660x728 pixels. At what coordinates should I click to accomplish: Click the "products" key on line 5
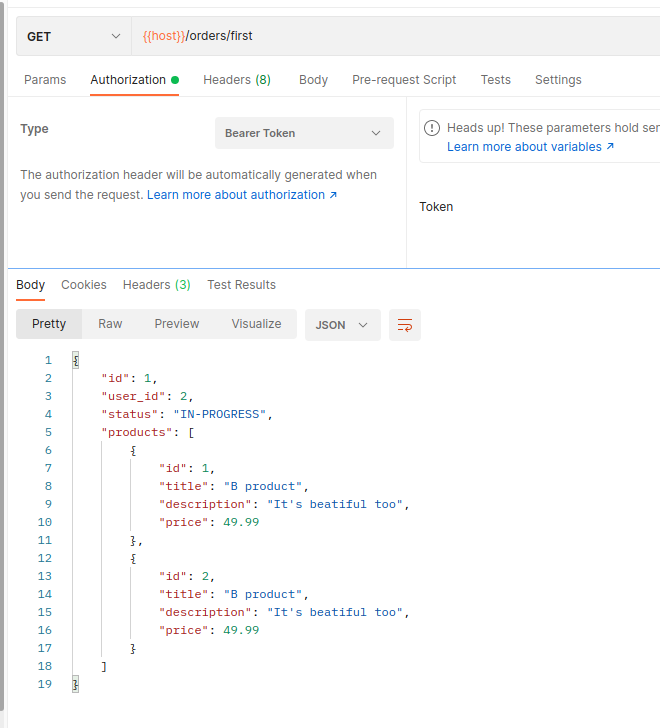click(x=136, y=432)
